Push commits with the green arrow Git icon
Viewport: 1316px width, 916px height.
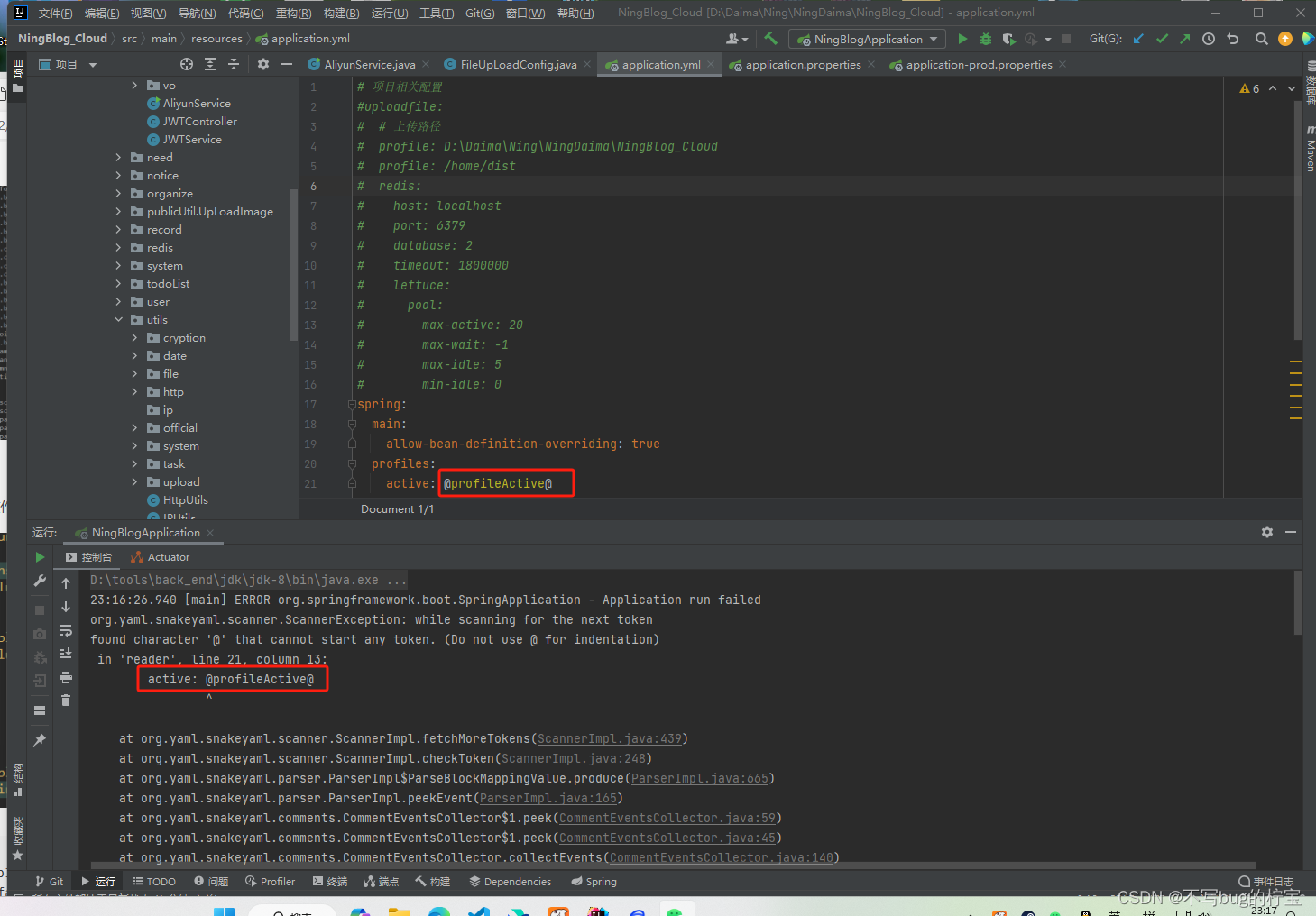click(1183, 39)
